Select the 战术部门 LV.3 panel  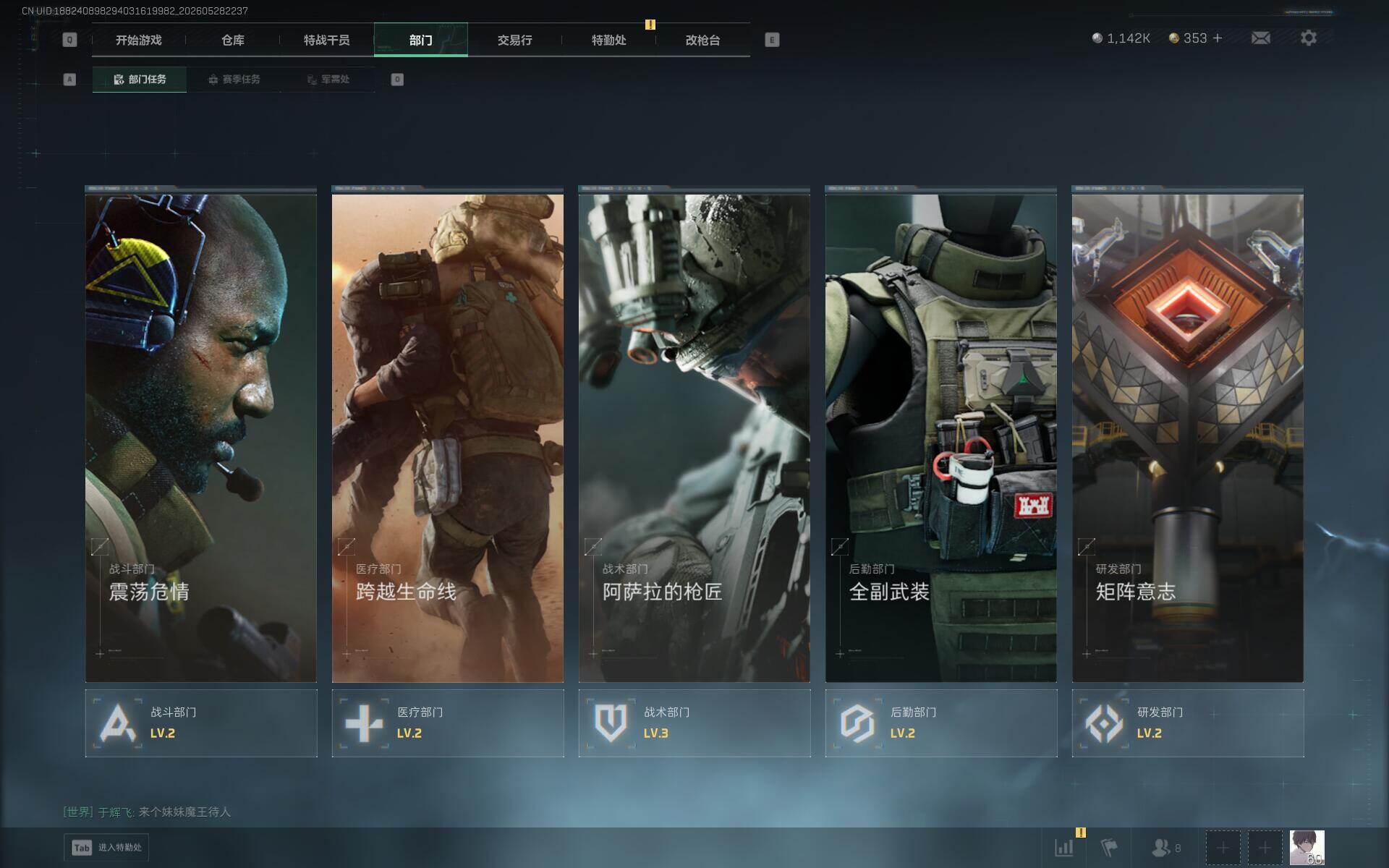694,723
